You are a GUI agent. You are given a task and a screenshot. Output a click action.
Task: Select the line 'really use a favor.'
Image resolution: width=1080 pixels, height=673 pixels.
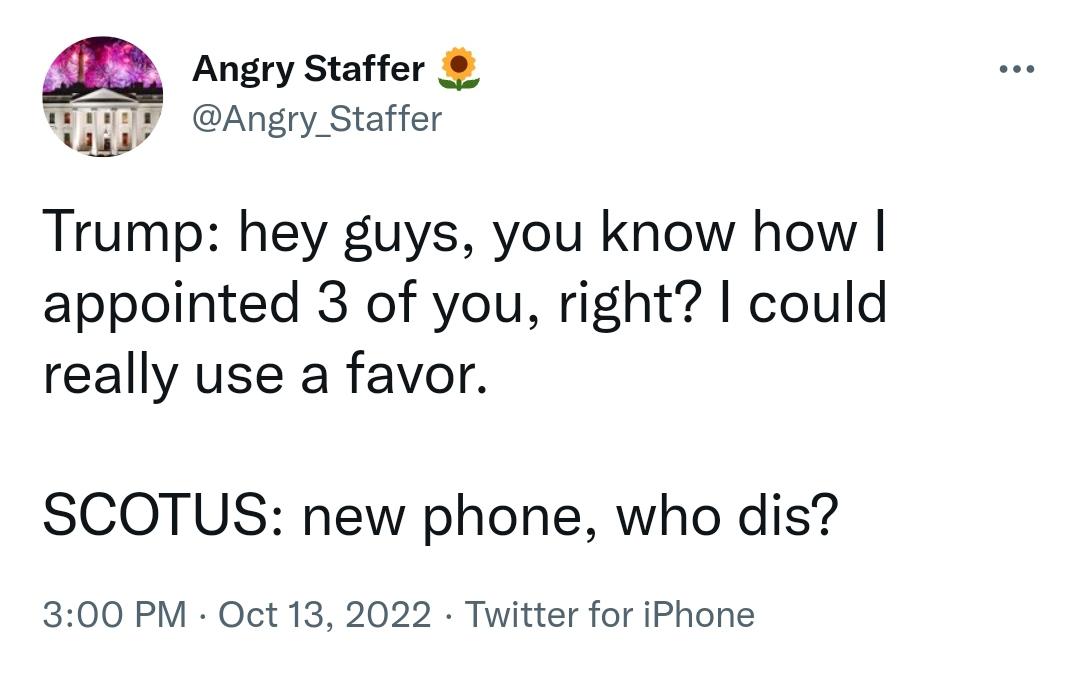click(265, 374)
